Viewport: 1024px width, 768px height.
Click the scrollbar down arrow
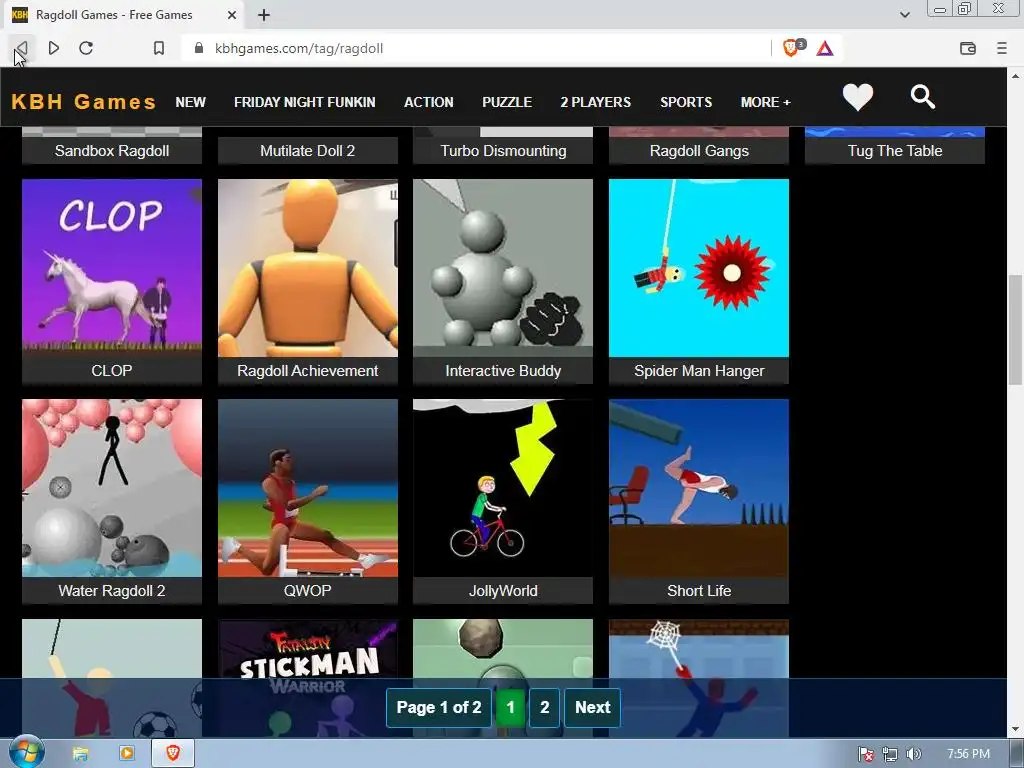pyautogui.click(x=1015, y=729)
